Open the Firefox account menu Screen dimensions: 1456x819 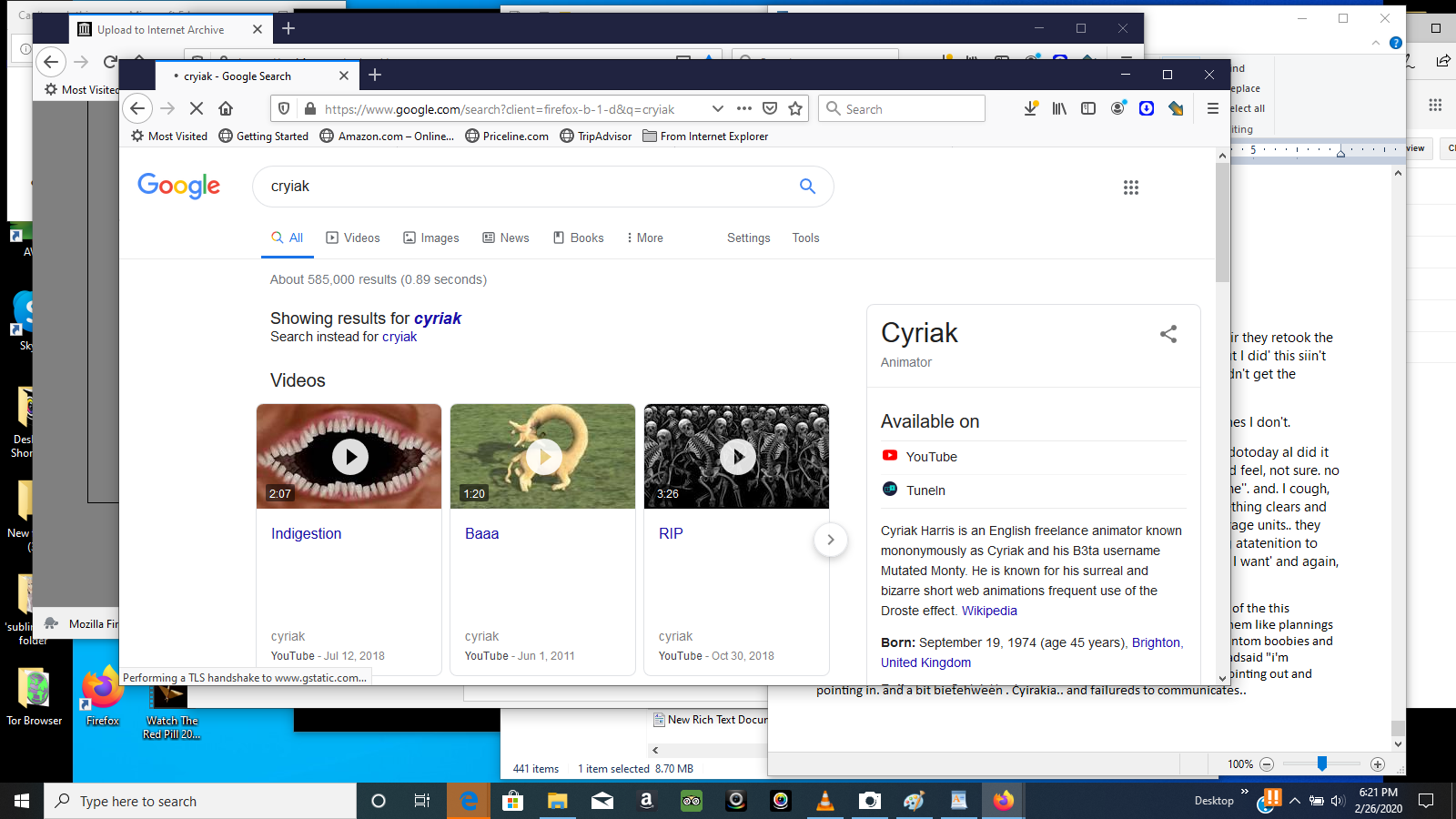click(x=1118, y=108)
